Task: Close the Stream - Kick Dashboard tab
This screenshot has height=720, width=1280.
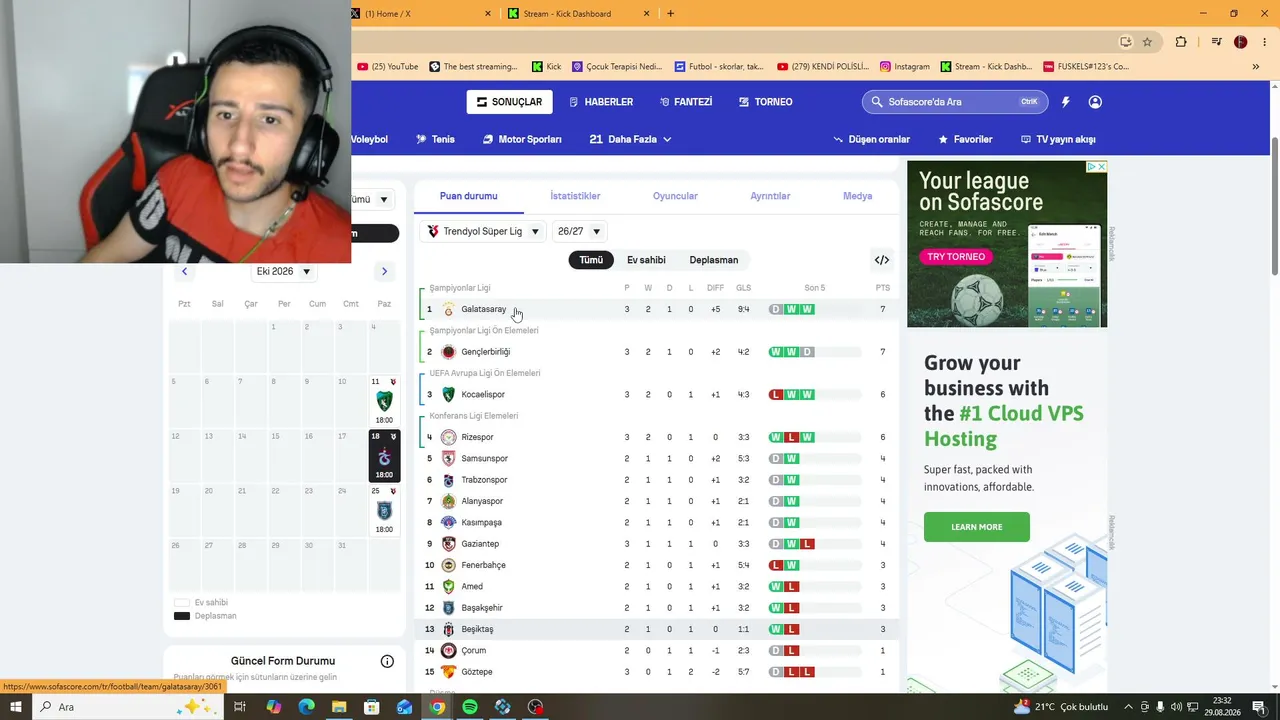Action: pyautogui.click(x=647, y=14)
